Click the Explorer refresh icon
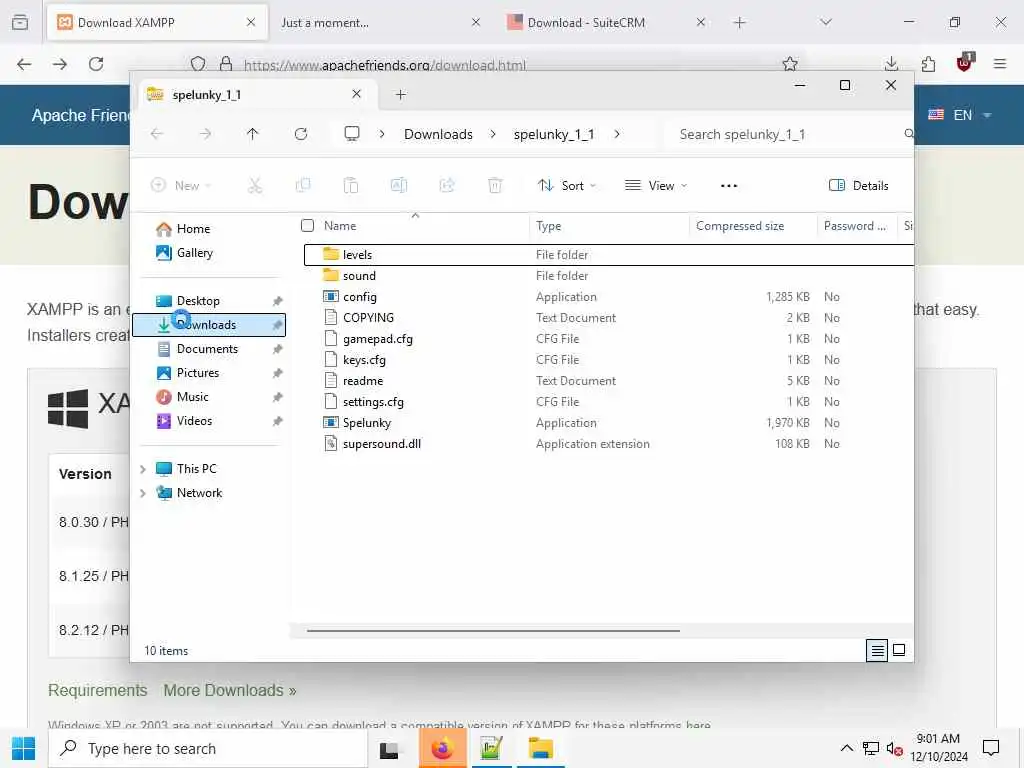Screen dimensions: 1024x768 point(301,134)
